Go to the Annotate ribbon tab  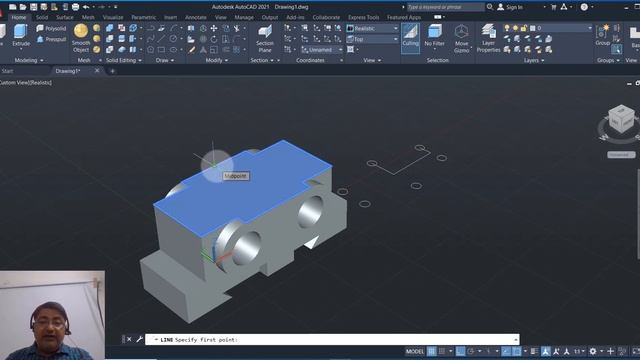pyautogui.click(x=196, y=18)
